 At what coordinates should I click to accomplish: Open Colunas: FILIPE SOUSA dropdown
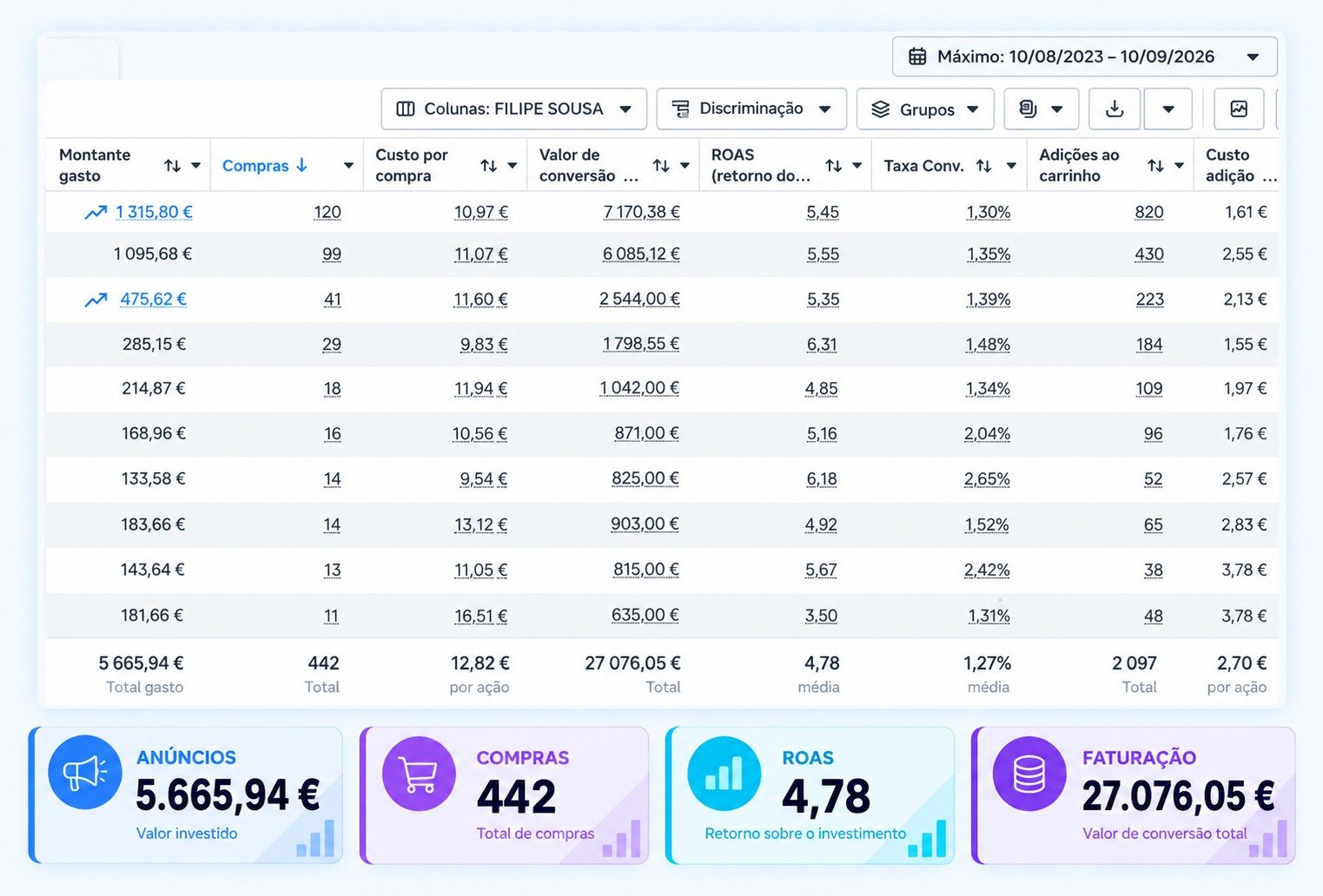[513, 109]
